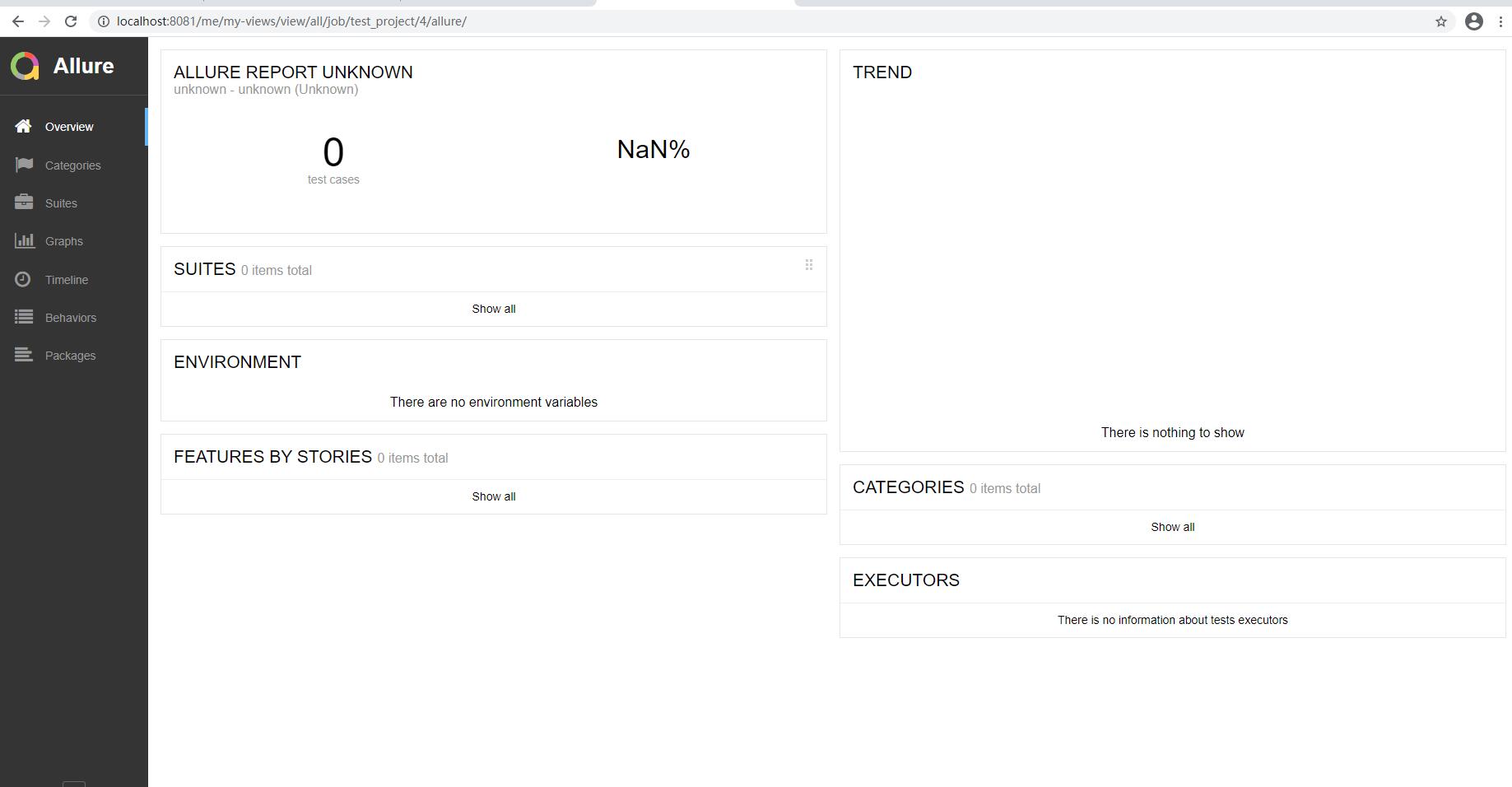This screenshot has width=1512, height=787.
Task: Click the Allure logo icon
Action: point(25,66)
